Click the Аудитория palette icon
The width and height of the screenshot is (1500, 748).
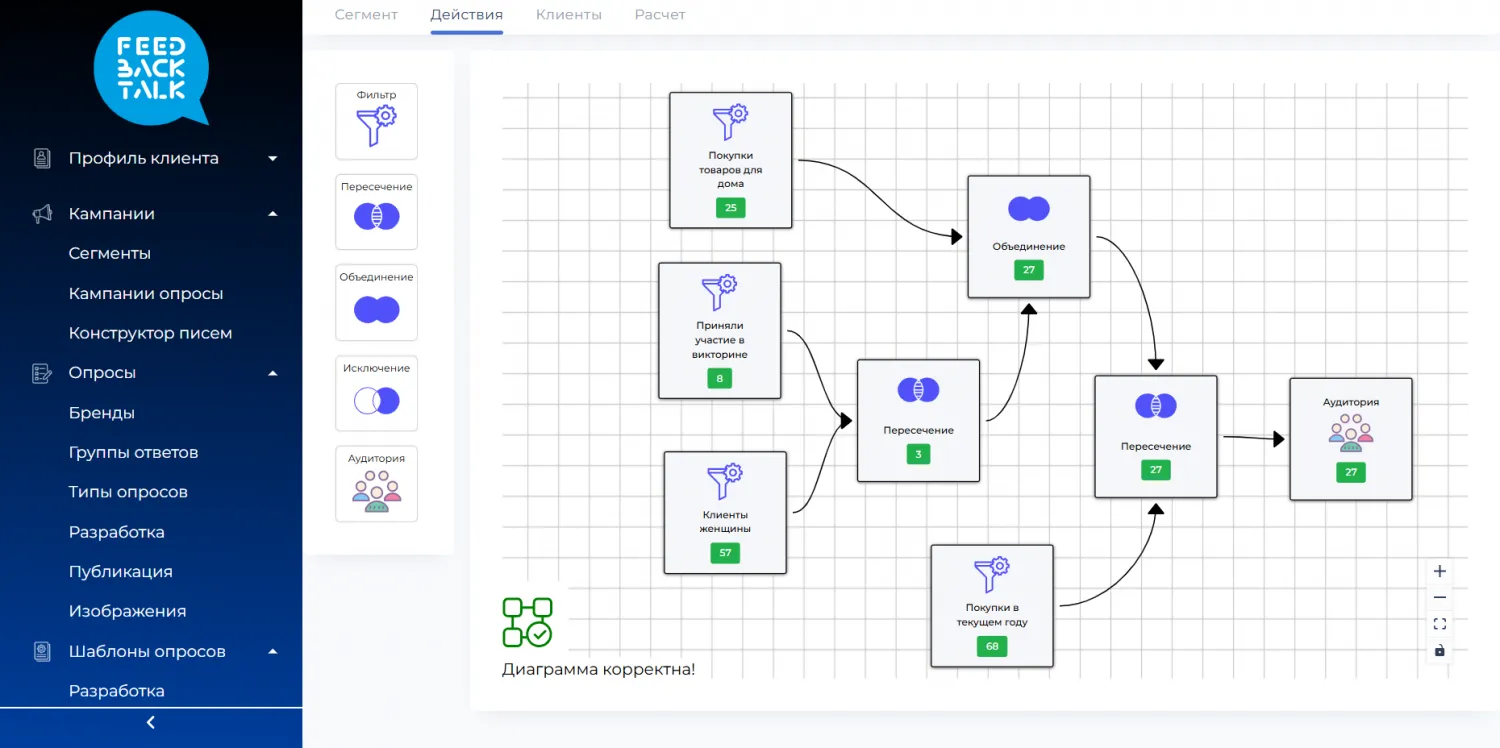376,485
